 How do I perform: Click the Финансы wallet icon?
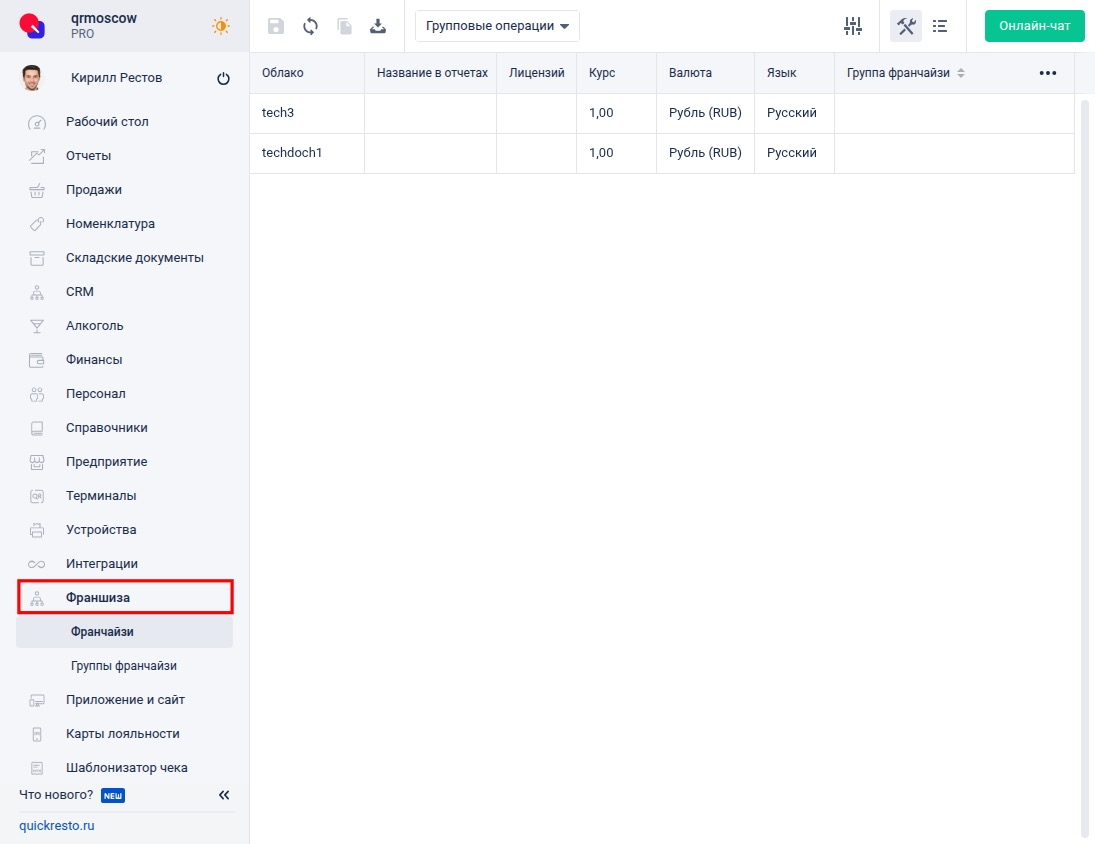coord(37,360)
